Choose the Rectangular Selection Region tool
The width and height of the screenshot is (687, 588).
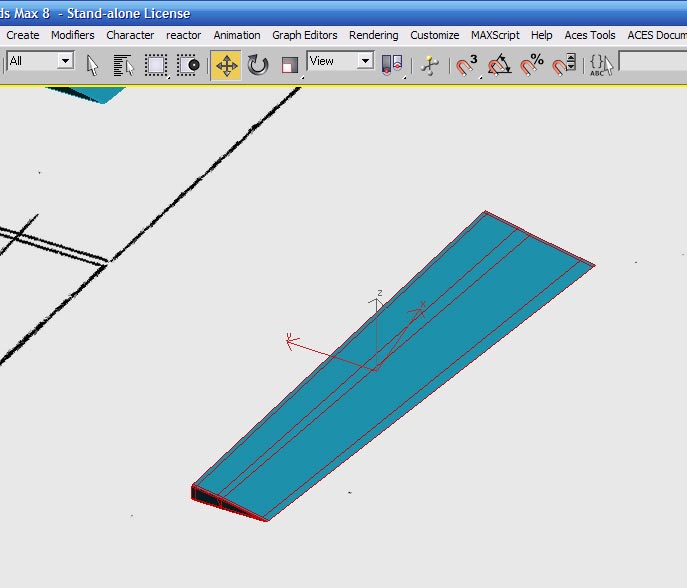click(156, 65)
